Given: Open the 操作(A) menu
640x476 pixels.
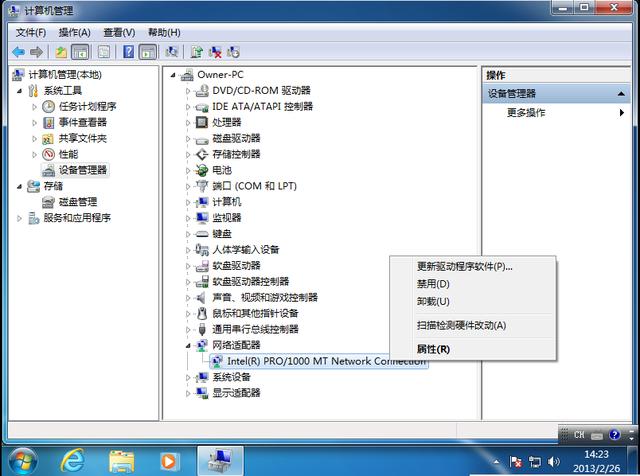Looking at the screenshot, I should (x=74, y=32).
